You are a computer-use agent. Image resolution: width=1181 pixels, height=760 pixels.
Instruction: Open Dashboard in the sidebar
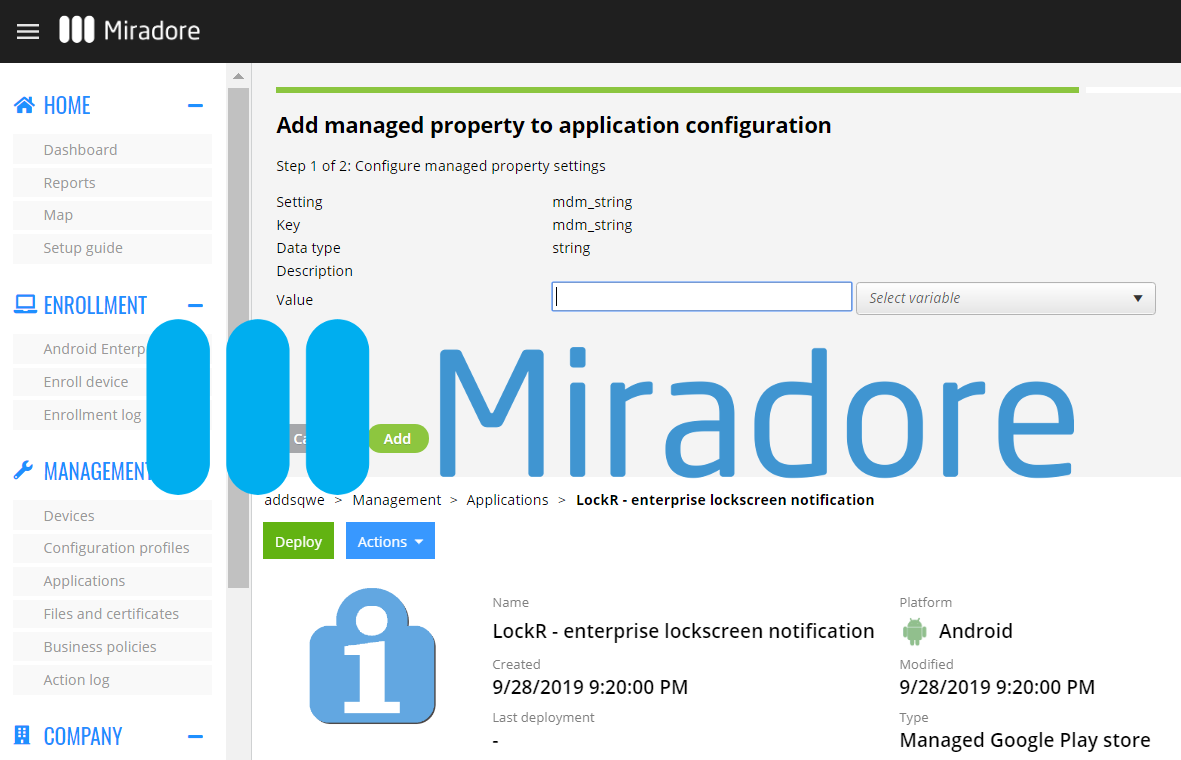112,149
